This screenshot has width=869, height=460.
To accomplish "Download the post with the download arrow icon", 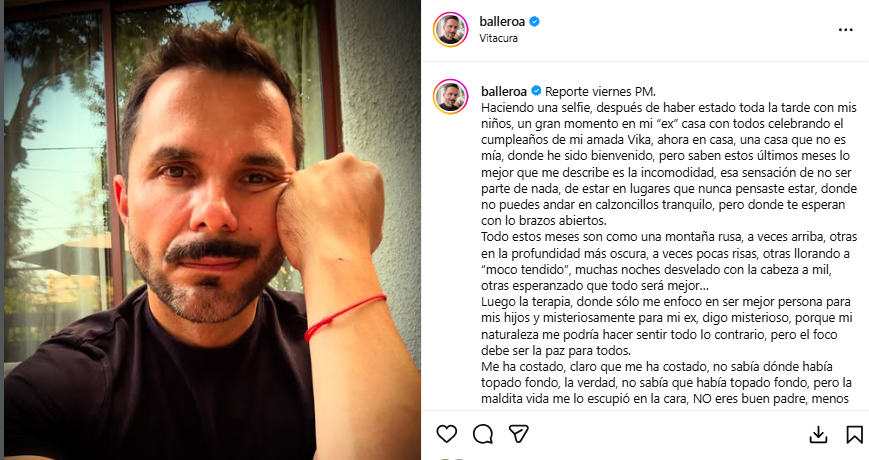I will point(818,435).
